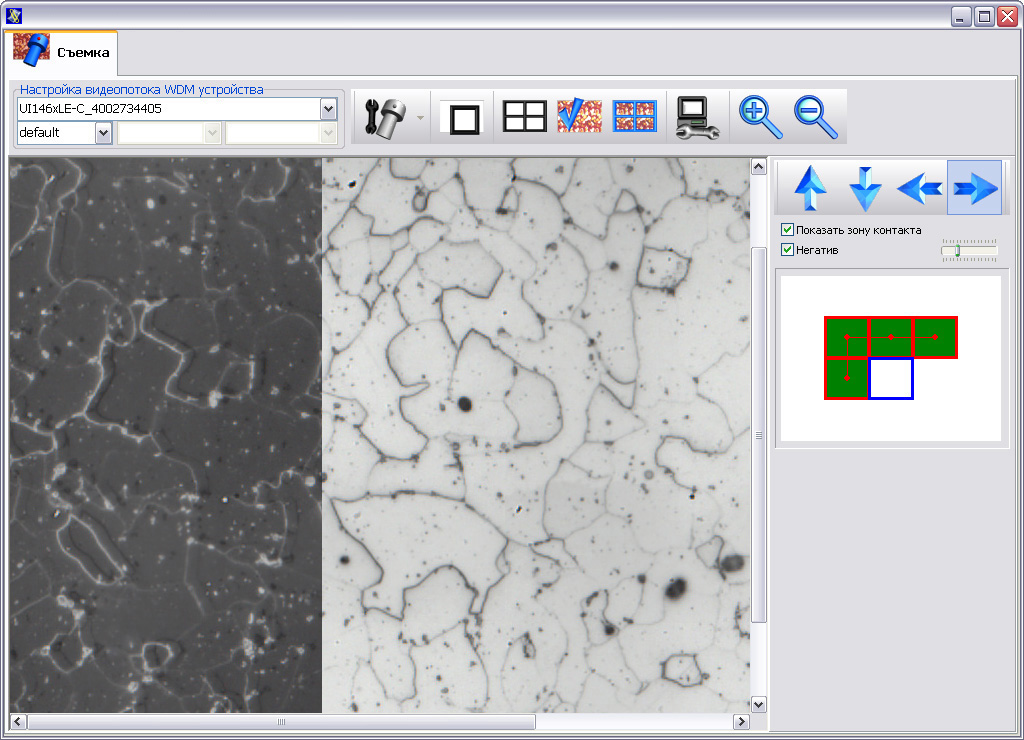Open computer with wrench settings icon
This screenshot has width=1024, height=740.
pos(697,118)
